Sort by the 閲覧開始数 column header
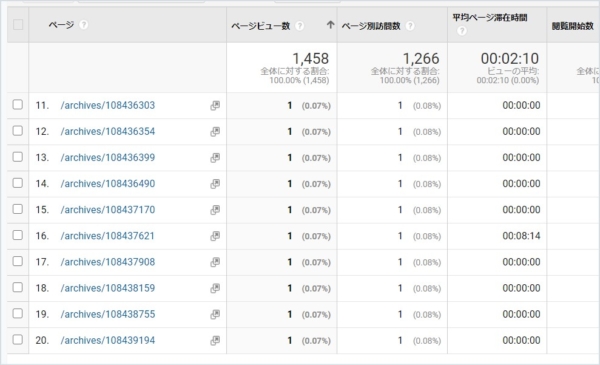600x365 pixels. (572, 26)
